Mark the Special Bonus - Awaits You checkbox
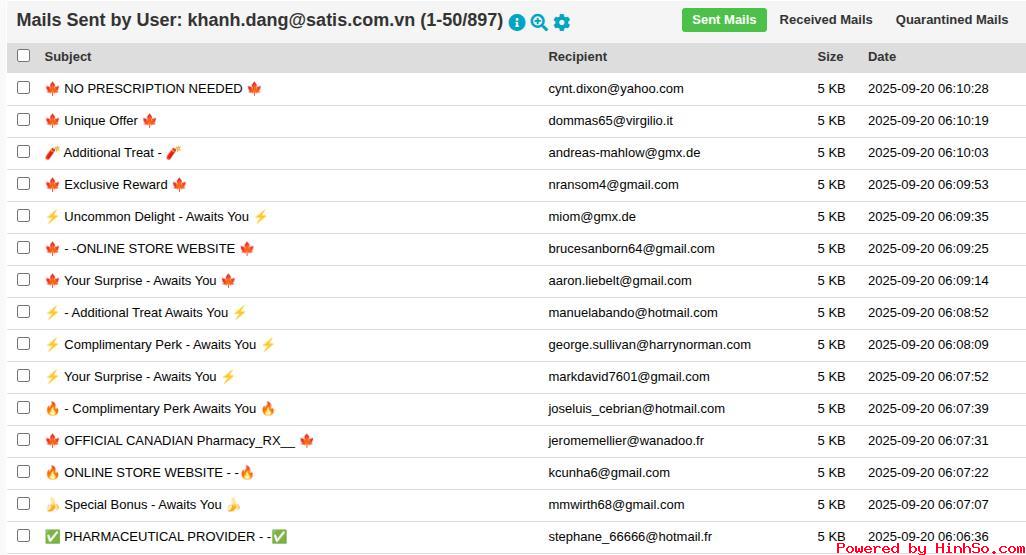The height and width of the screenshot is (555, 1026). (x=24, y=504)
